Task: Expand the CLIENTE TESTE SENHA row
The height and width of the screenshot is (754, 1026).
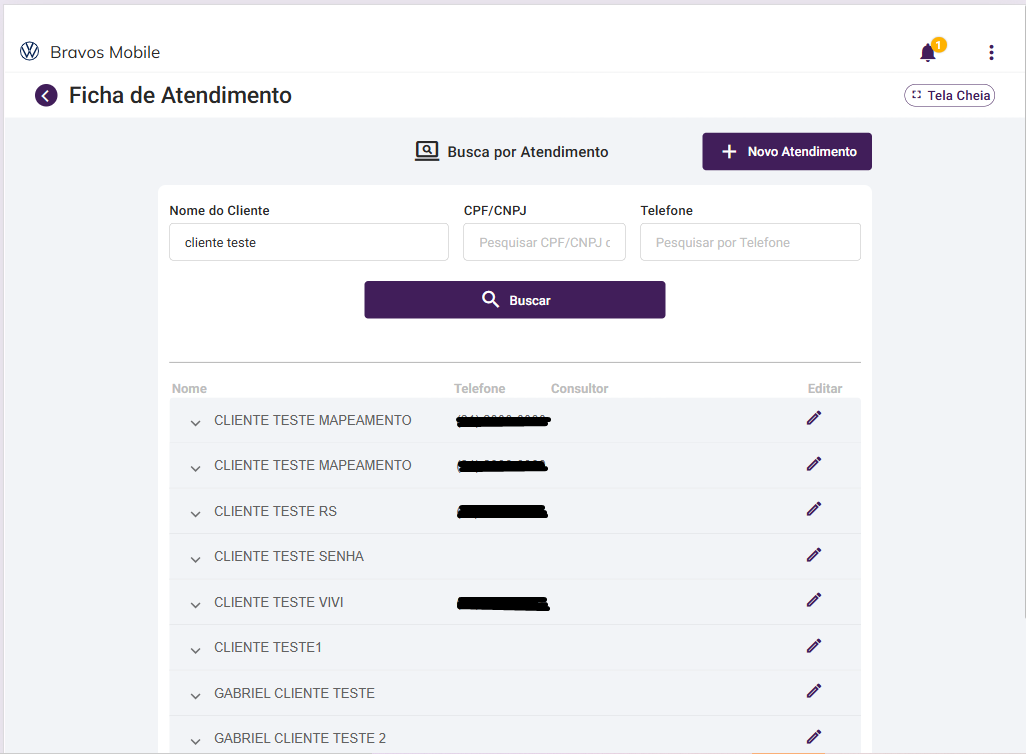Action: click(196, 559)
